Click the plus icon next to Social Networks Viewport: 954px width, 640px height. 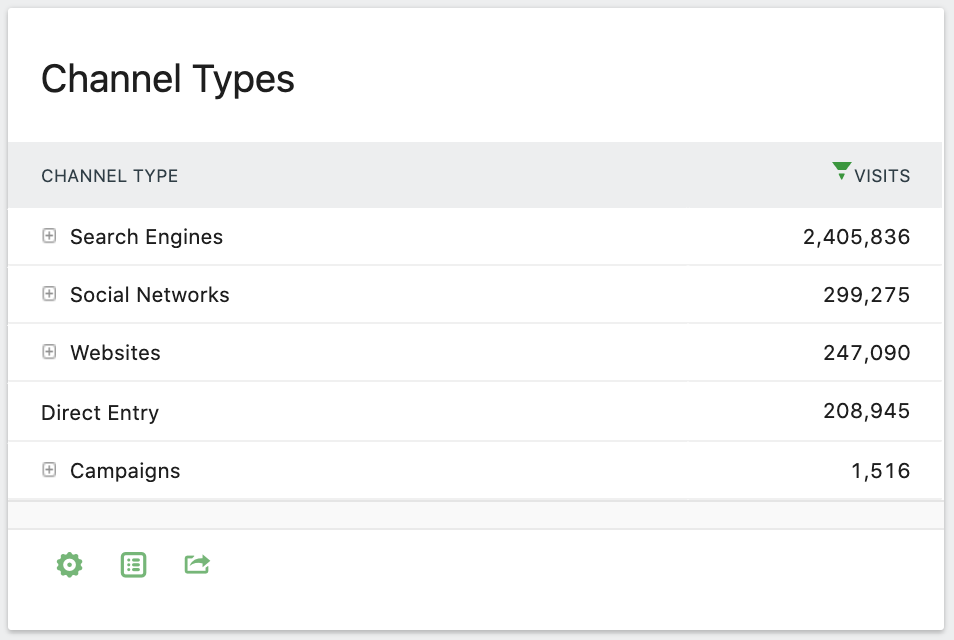(x=48, y=294)
